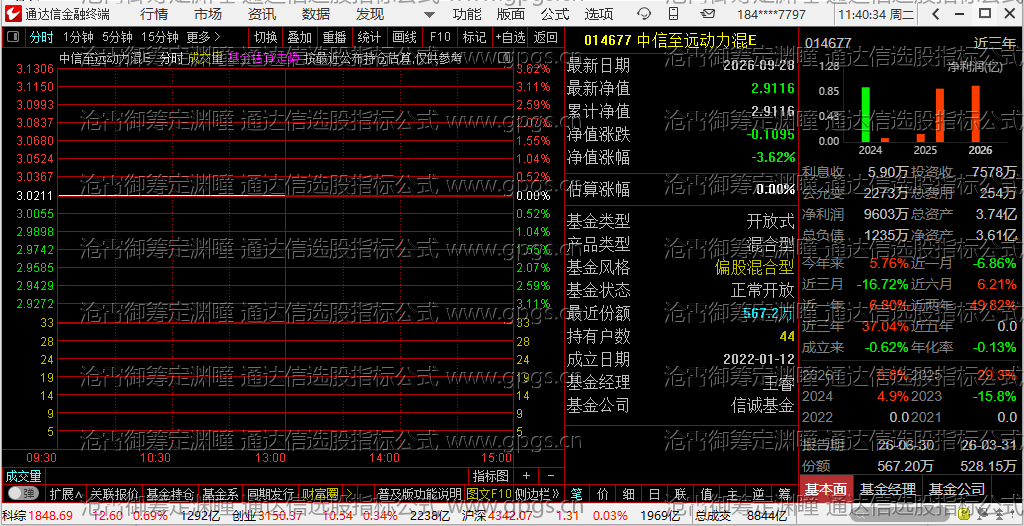Open the customer service headset icon
The image size is (1024, 526).
(x=644, y=14)
